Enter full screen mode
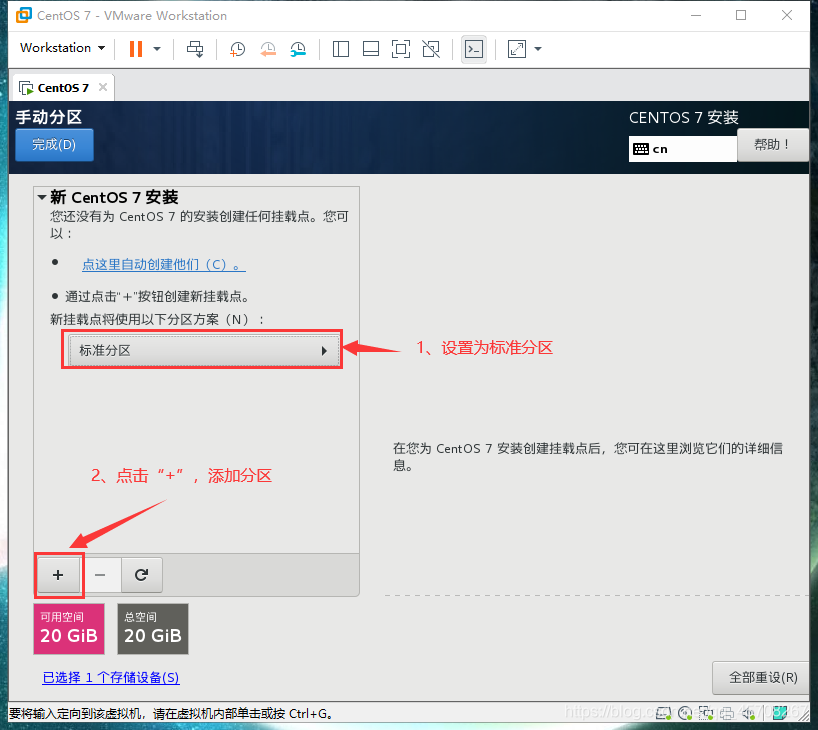Viewport: 818px width, 730px height. click(401, 49)
